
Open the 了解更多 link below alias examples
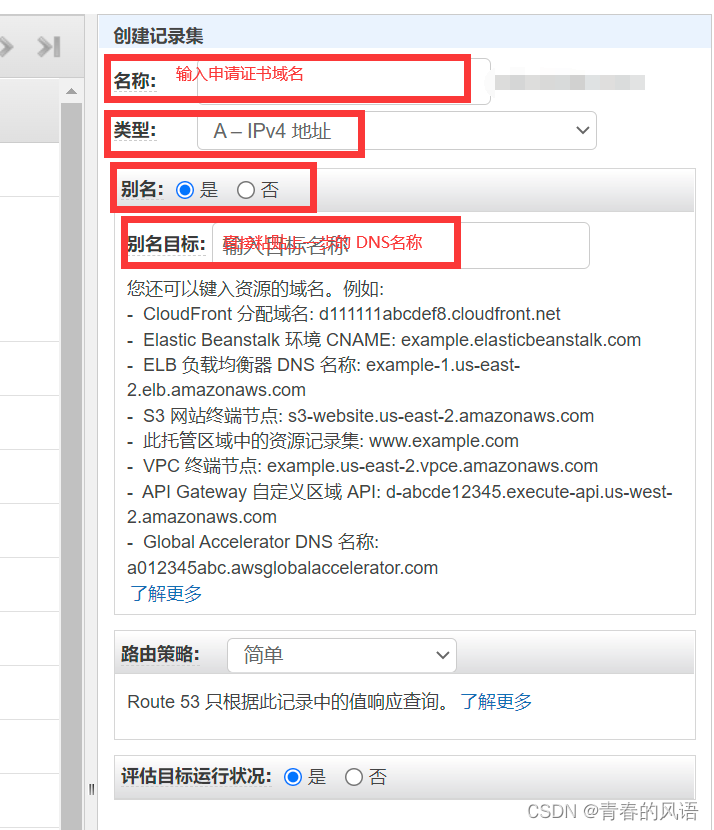pyautogui.click(x=166, y=593)
